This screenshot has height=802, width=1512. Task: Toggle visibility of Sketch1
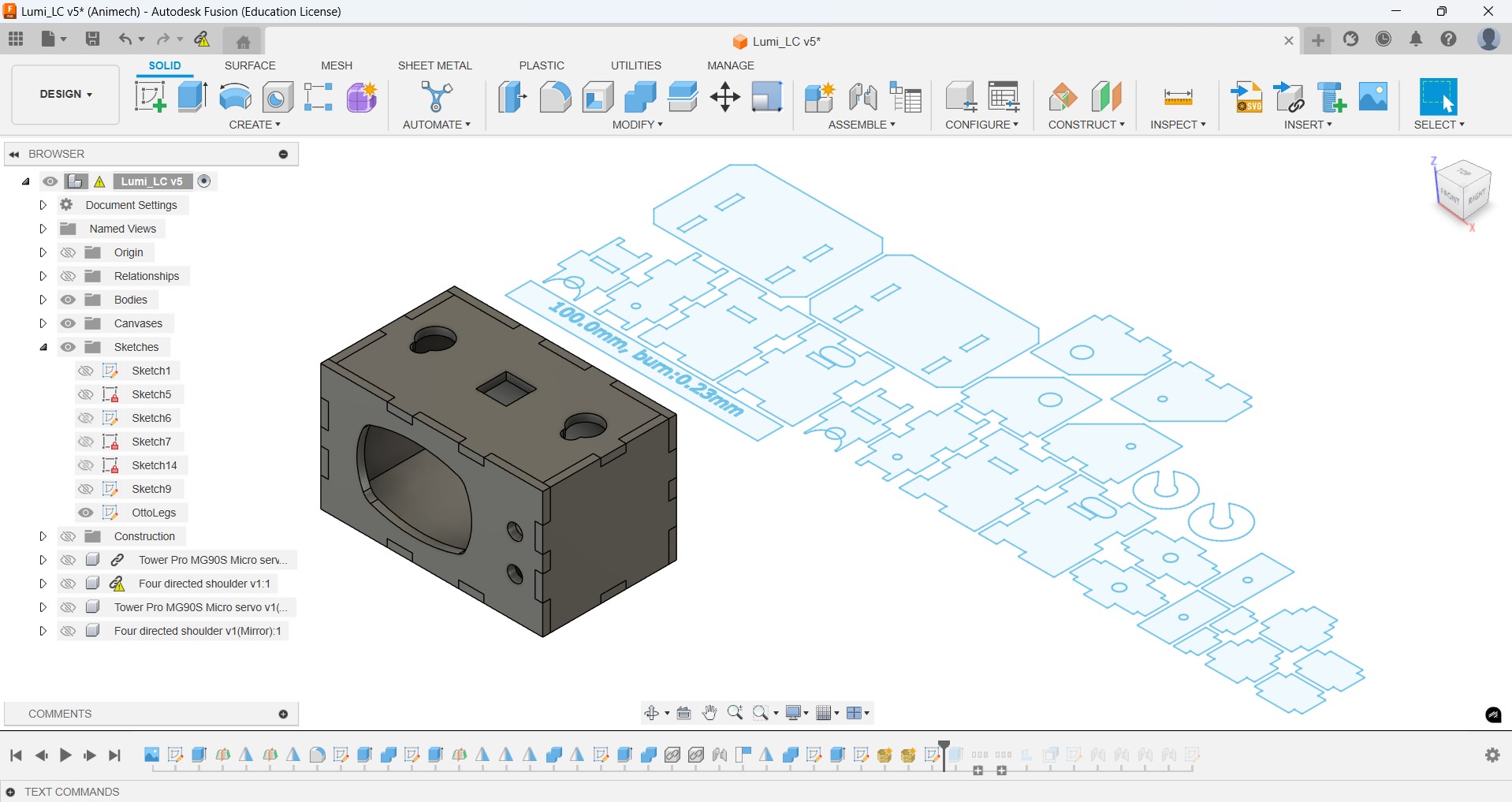click(86, 371)
